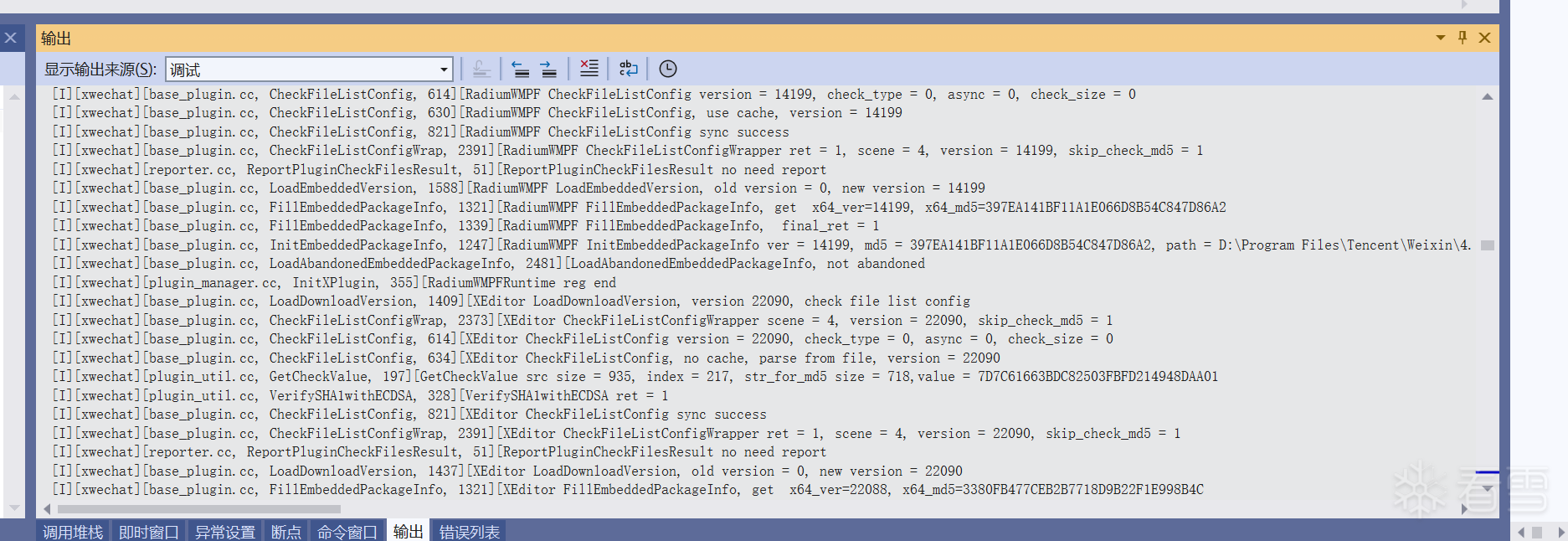Click the horizontal scrollbar left arrow
Screen dimensions: 1568x541
point(47,508)
